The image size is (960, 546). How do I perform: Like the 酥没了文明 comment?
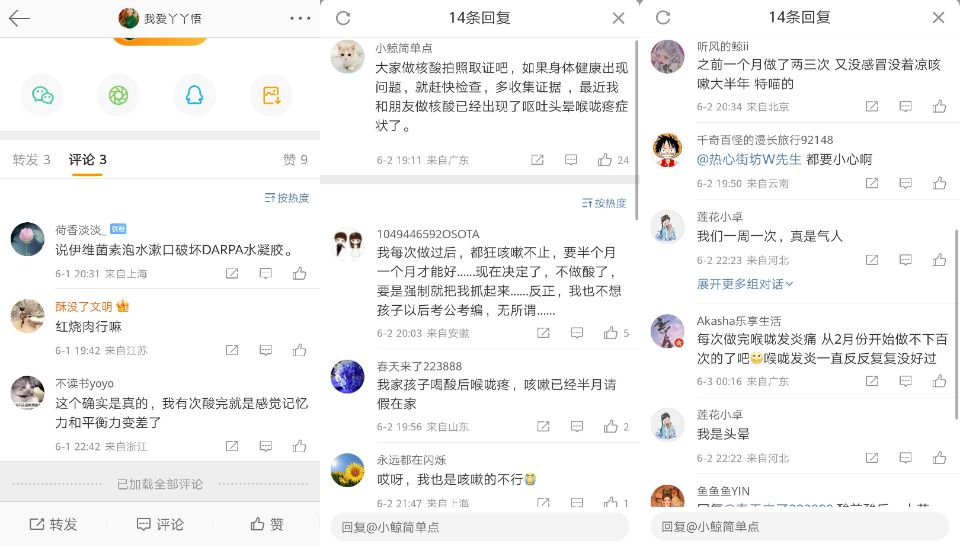point(299,350)
